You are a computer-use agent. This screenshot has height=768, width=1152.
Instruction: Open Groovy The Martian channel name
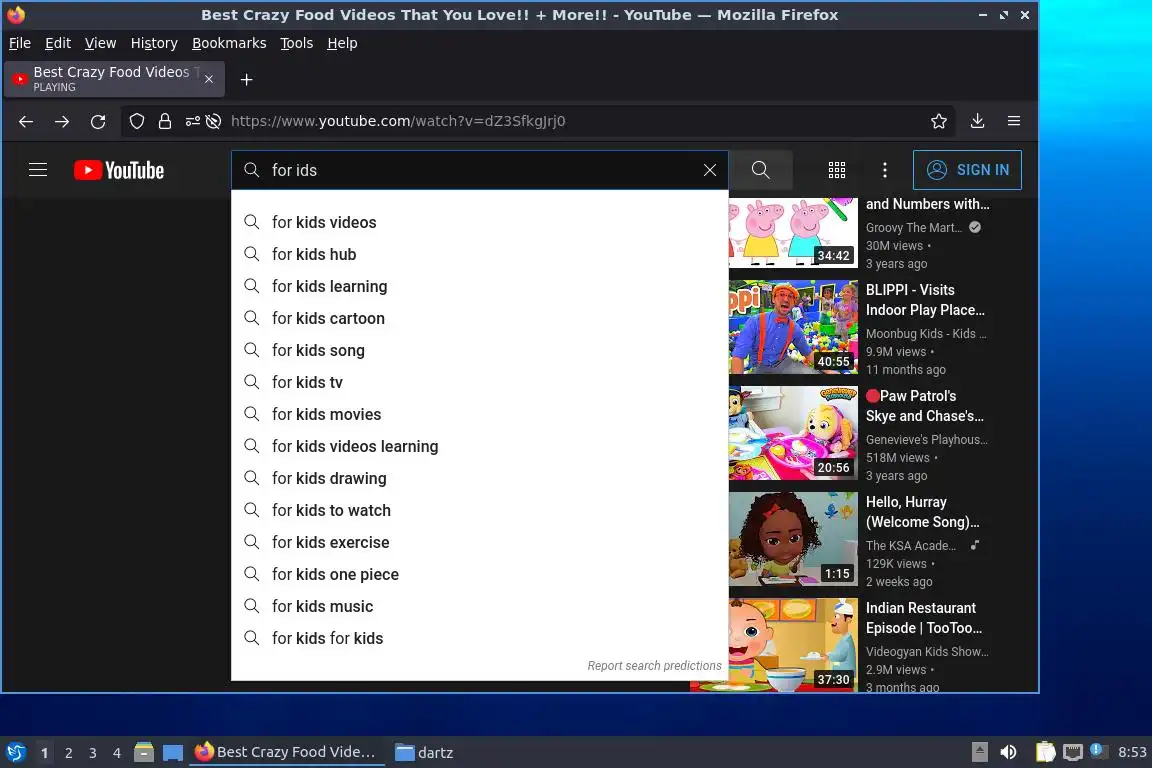click(x=913, y=228)
